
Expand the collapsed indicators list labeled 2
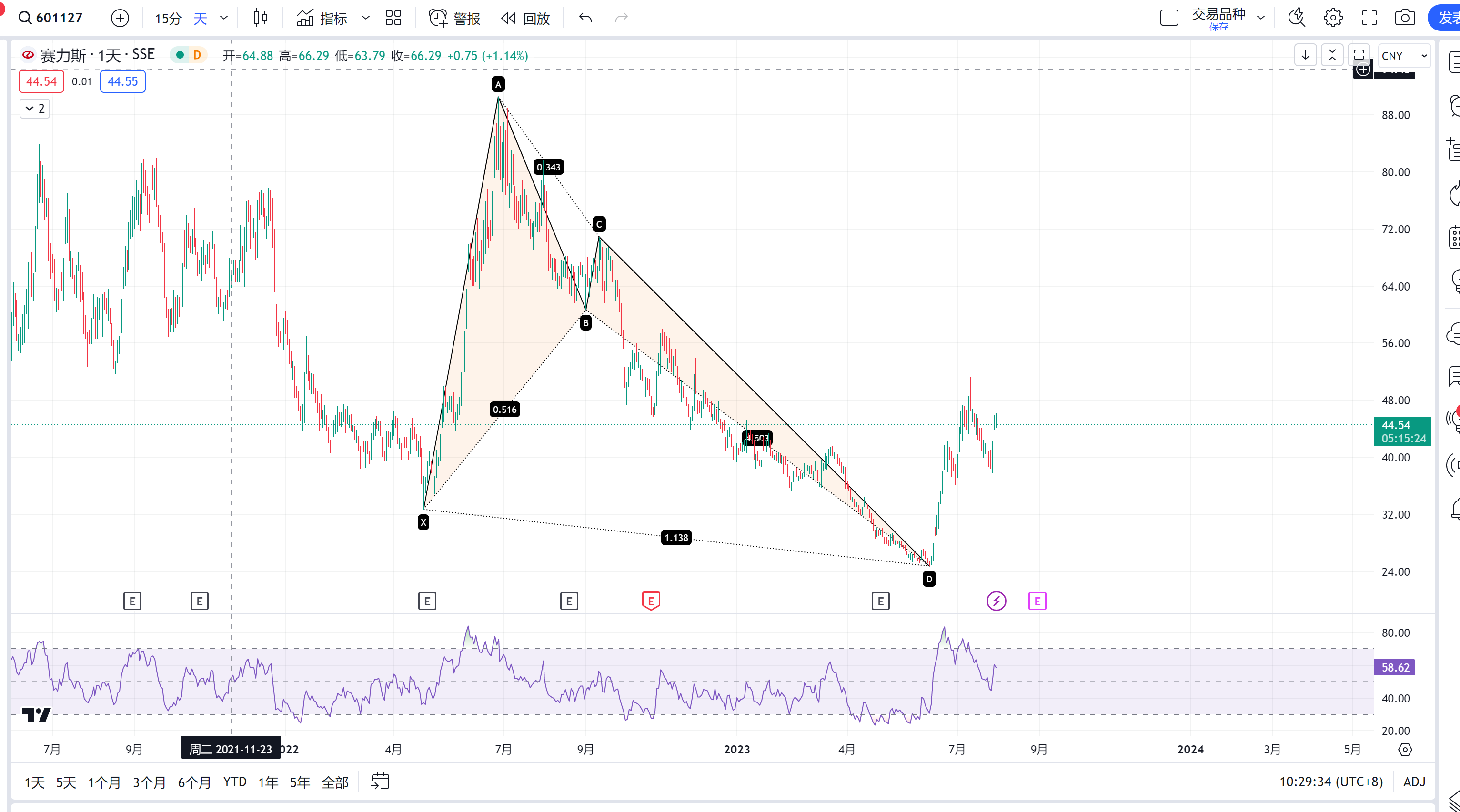click(x=35, y=108)
